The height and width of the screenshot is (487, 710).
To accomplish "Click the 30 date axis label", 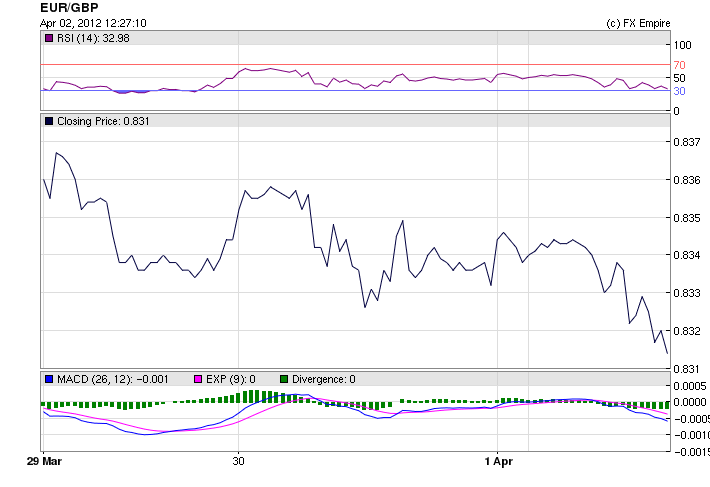I will (239, 461).
